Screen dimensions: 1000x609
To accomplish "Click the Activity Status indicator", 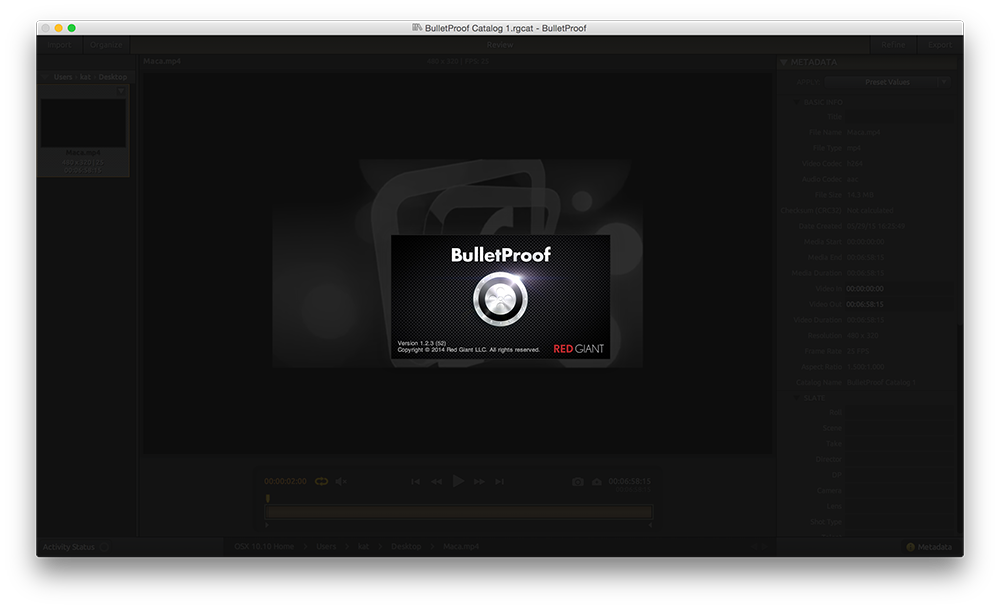I will pyautogui.click(x=105, y=547).
